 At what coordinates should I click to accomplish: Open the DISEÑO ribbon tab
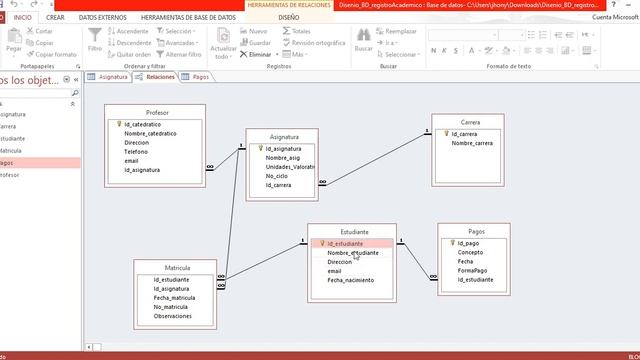pyautogui.click(x=289, y=18)
